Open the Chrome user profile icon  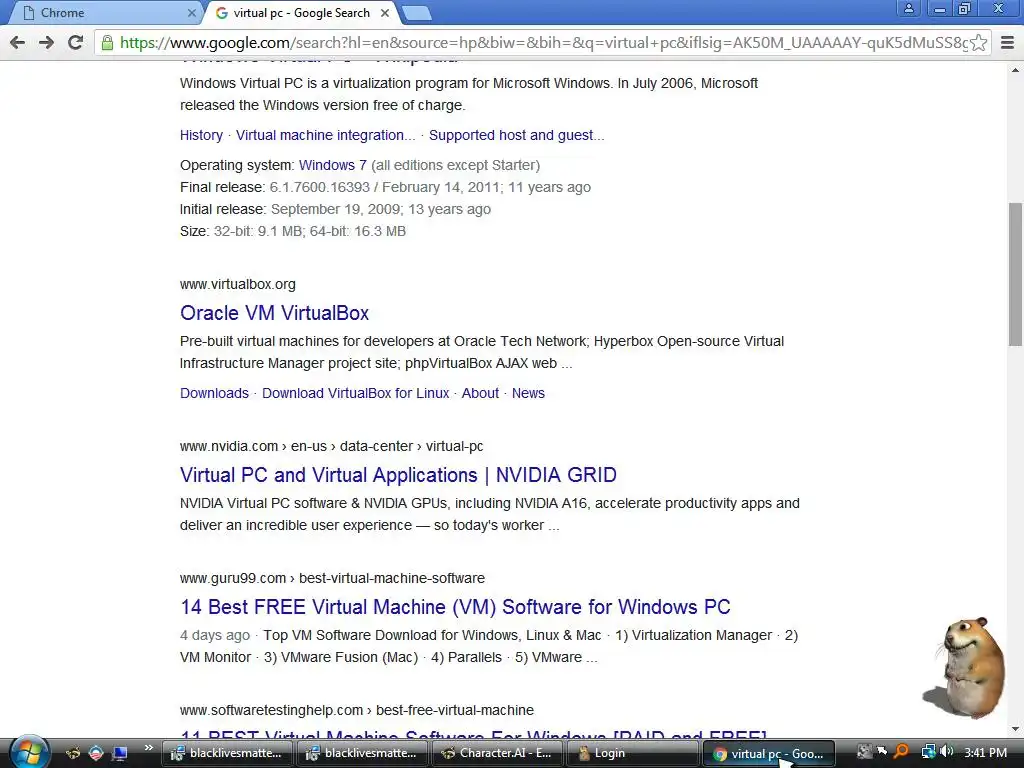coord(908,8)
